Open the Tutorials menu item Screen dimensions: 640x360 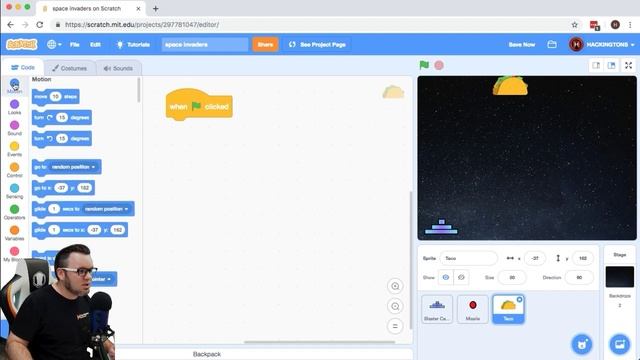(x=133, y=44)
